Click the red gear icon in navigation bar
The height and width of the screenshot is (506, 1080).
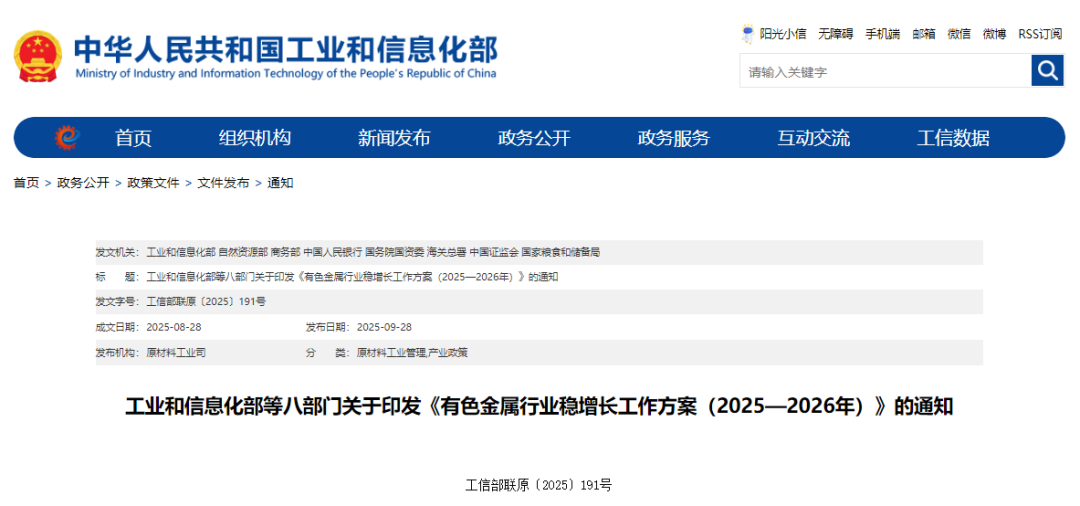pos(68,138)
